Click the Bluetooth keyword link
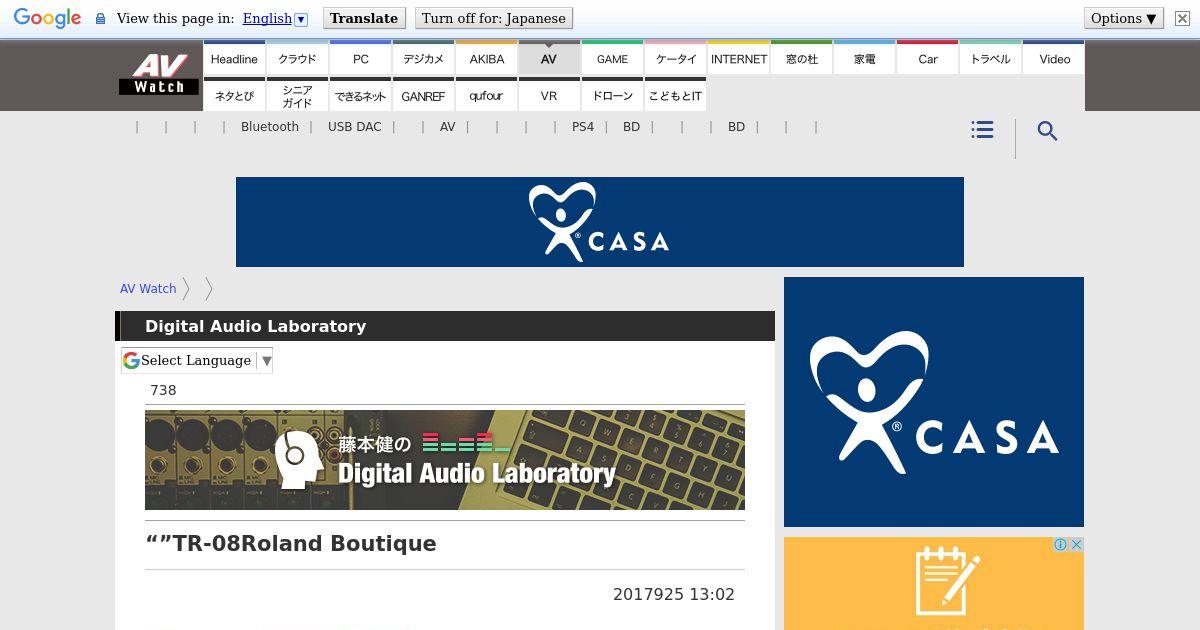 tap(270, 127)
